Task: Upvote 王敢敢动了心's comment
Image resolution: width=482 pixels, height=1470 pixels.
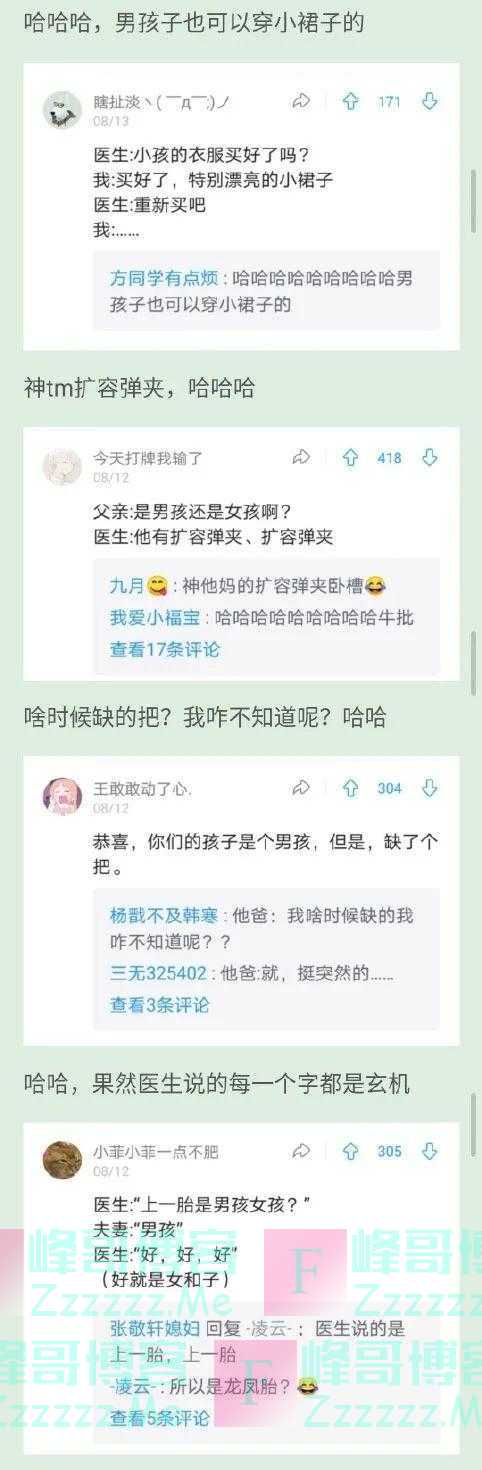Action: (350, 788)
